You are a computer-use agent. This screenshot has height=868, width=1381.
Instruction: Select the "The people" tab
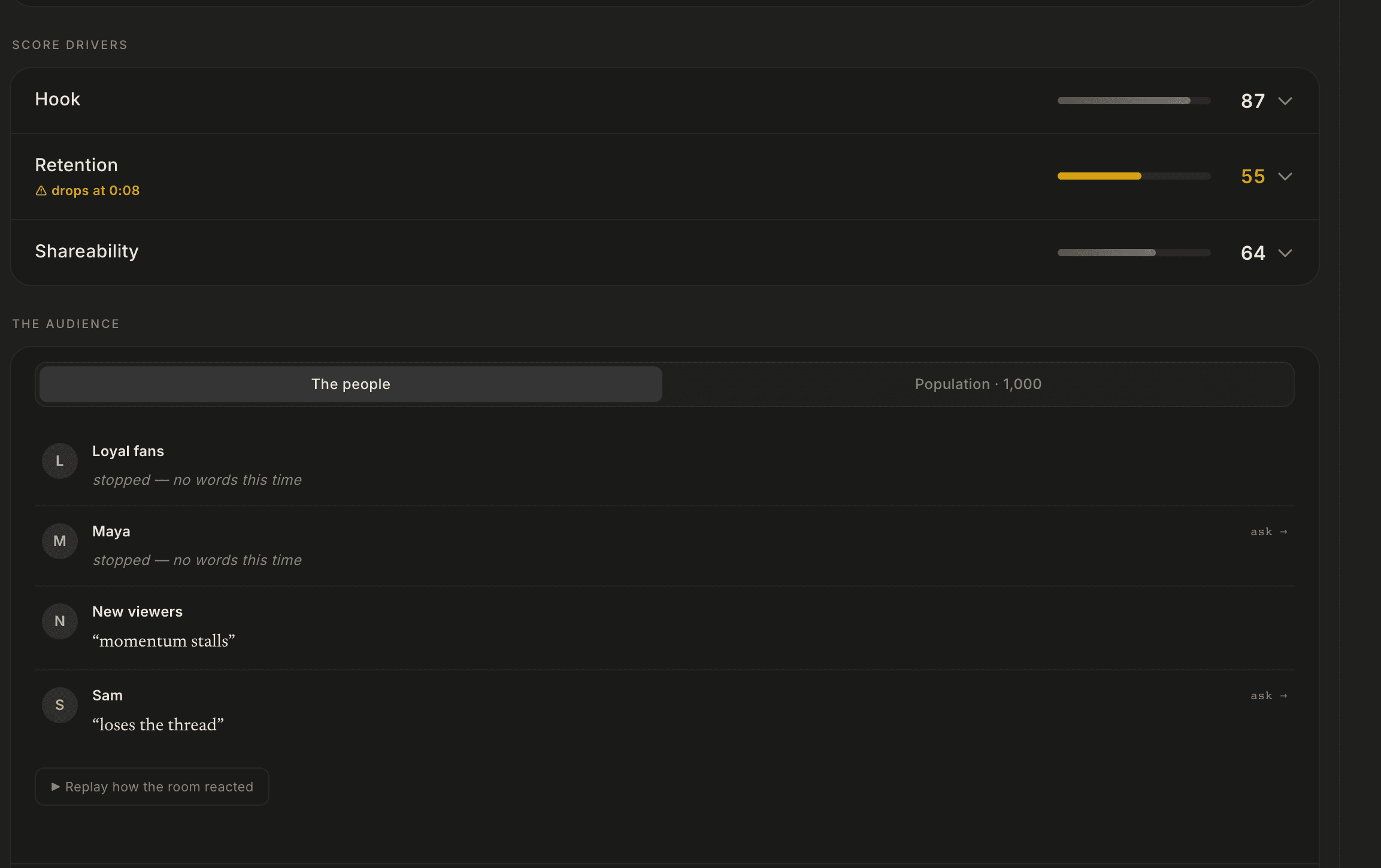(351, 384)
